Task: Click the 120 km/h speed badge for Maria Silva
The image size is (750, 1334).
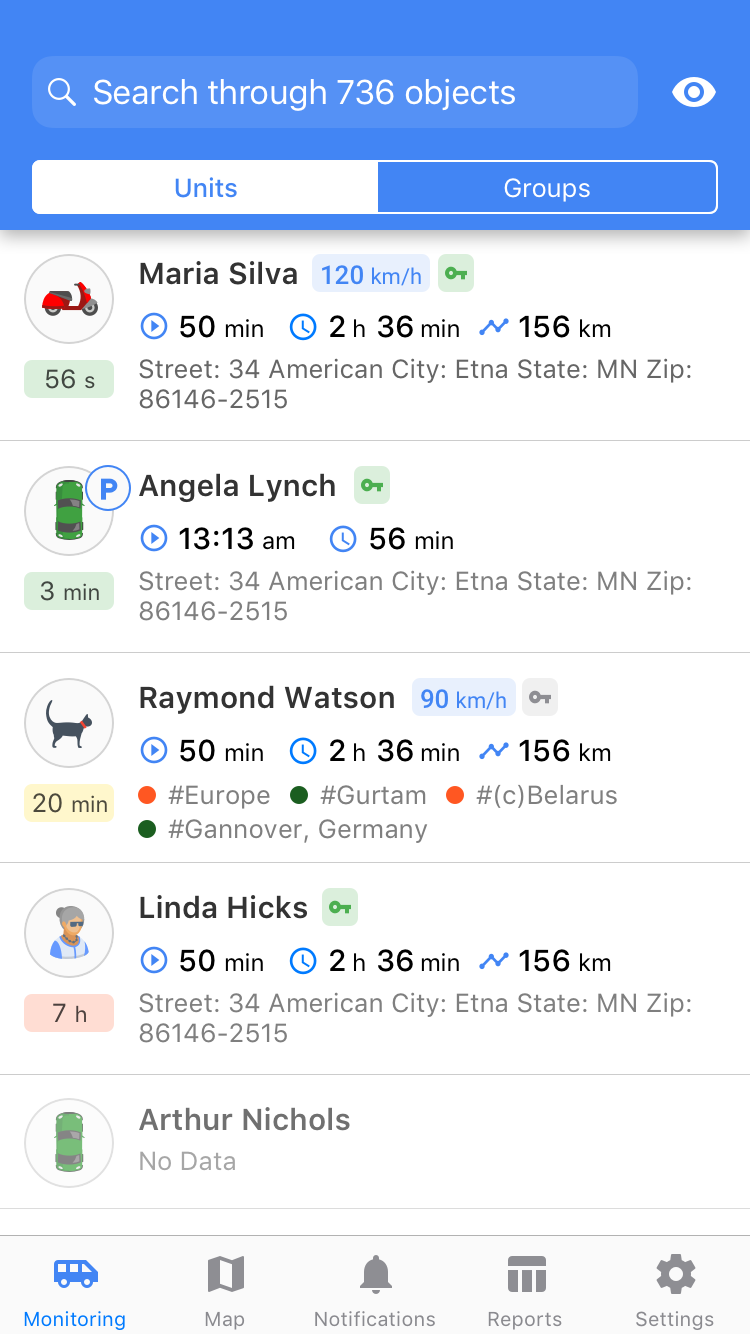Action: [x=370, y=273]
